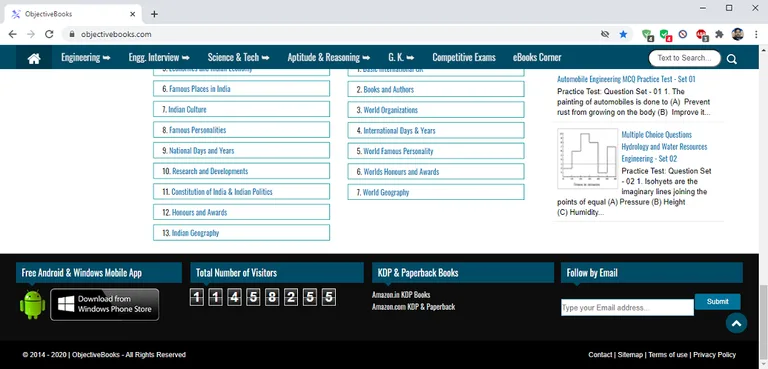Image resolution: width=768 pixels, height=369 pixels.
Task: Open Download from Windows Phone Store badge
Action: pos(105,304)
